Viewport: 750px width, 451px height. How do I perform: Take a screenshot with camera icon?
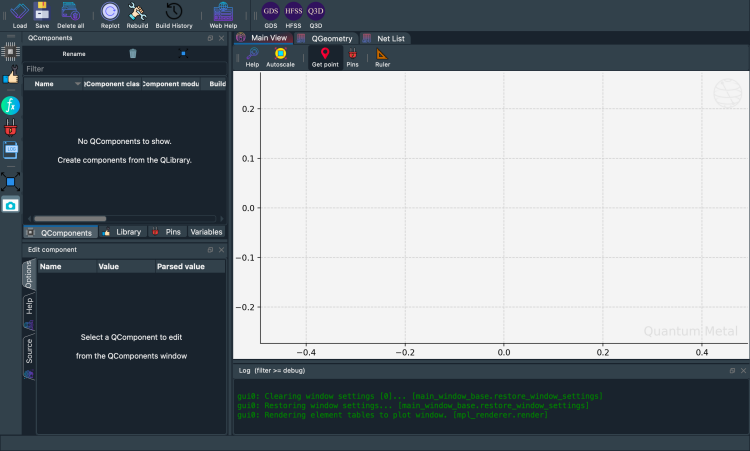coord(11,205)
